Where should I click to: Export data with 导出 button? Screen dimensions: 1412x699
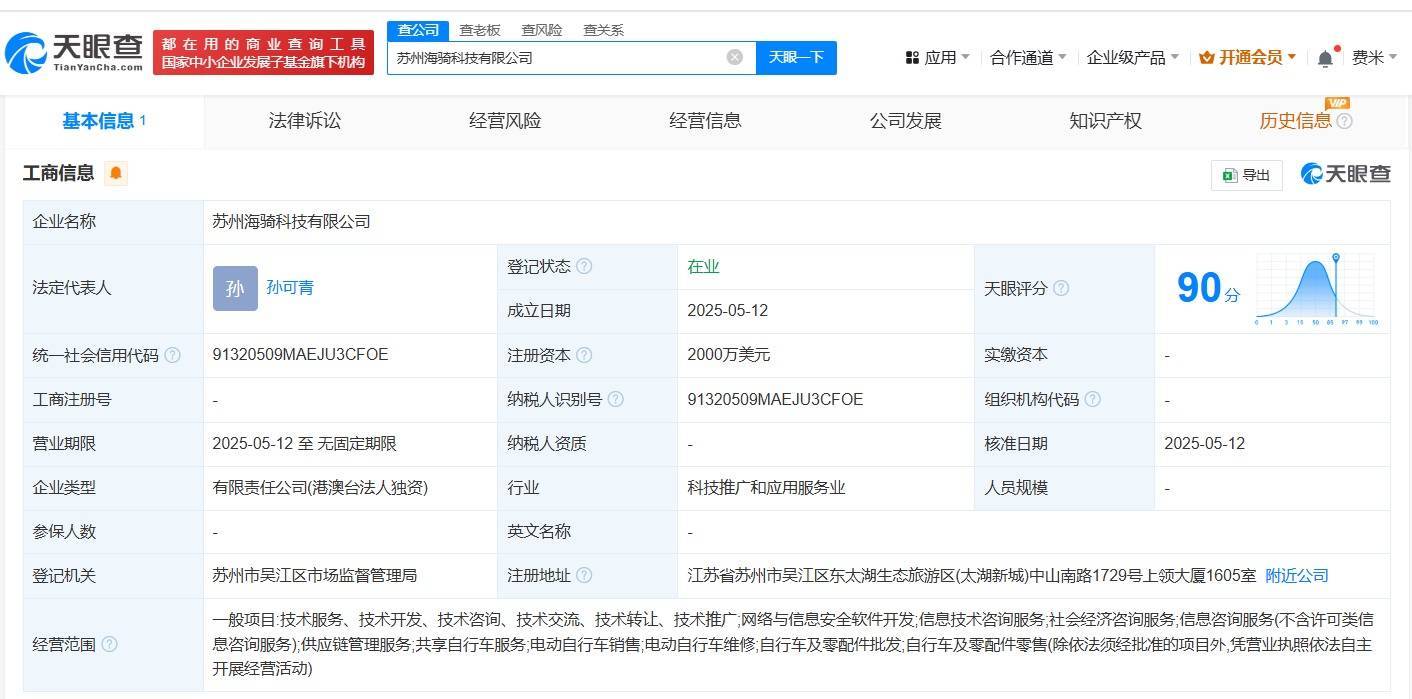[x=1246, y=175]
